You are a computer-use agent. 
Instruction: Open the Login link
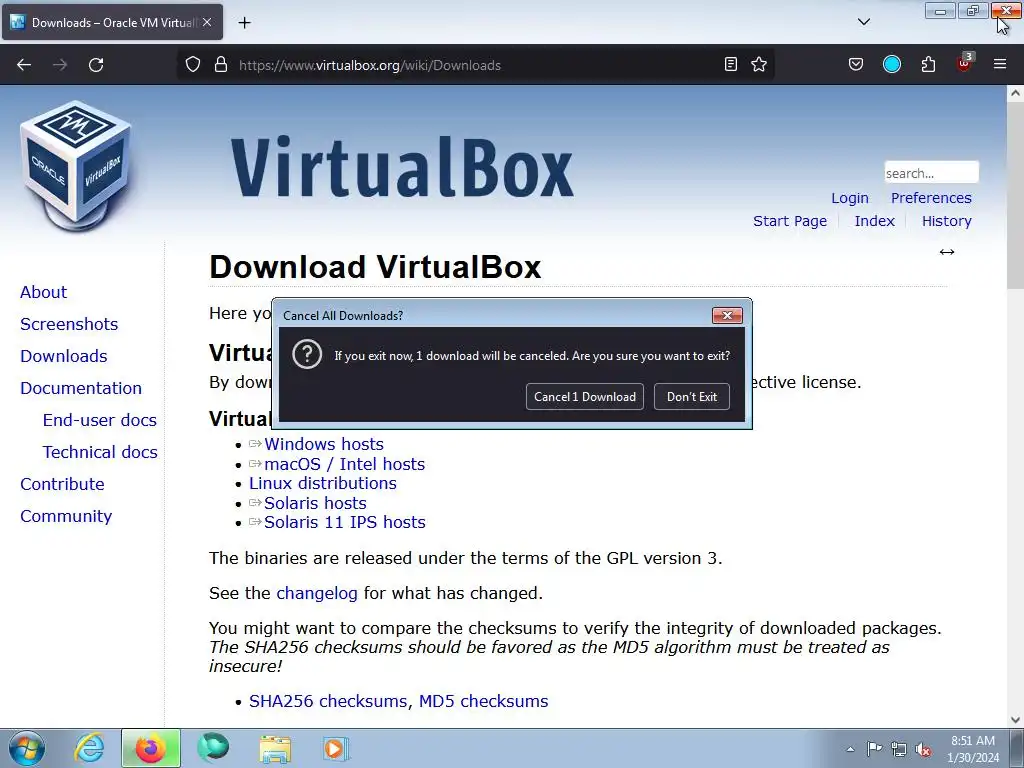point(850,198)
